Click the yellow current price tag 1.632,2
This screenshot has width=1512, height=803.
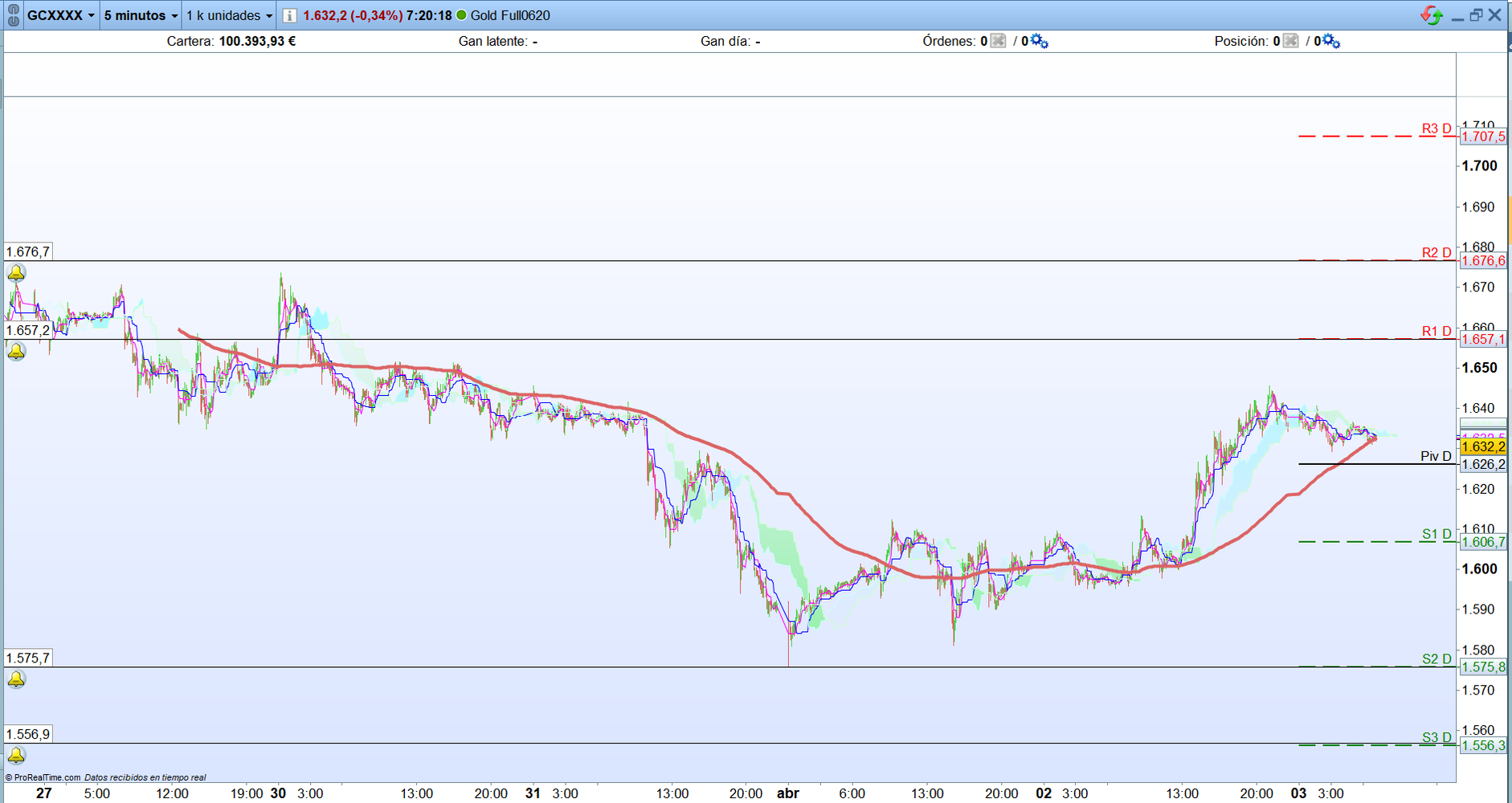pyautogui.click(x=1483, y=446)
